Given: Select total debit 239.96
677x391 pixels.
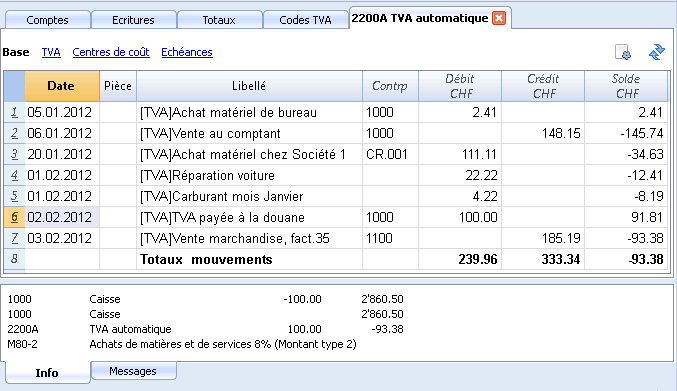Looking at the screenshot, I should (x=460, y=259).
